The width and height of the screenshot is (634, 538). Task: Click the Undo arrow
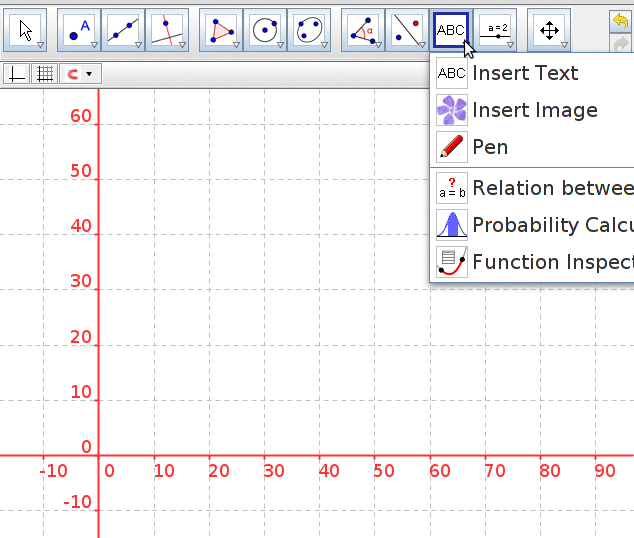point(621,19)
